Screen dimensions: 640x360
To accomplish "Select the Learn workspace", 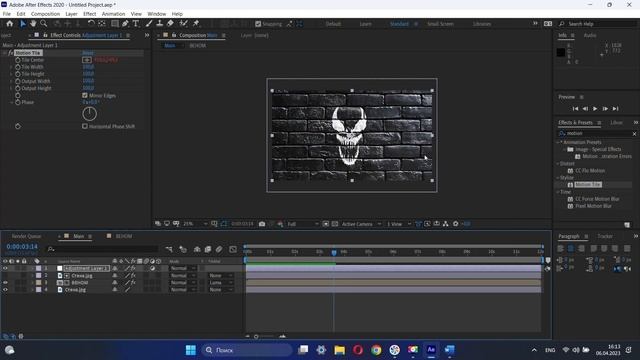I will coord(365,24).
